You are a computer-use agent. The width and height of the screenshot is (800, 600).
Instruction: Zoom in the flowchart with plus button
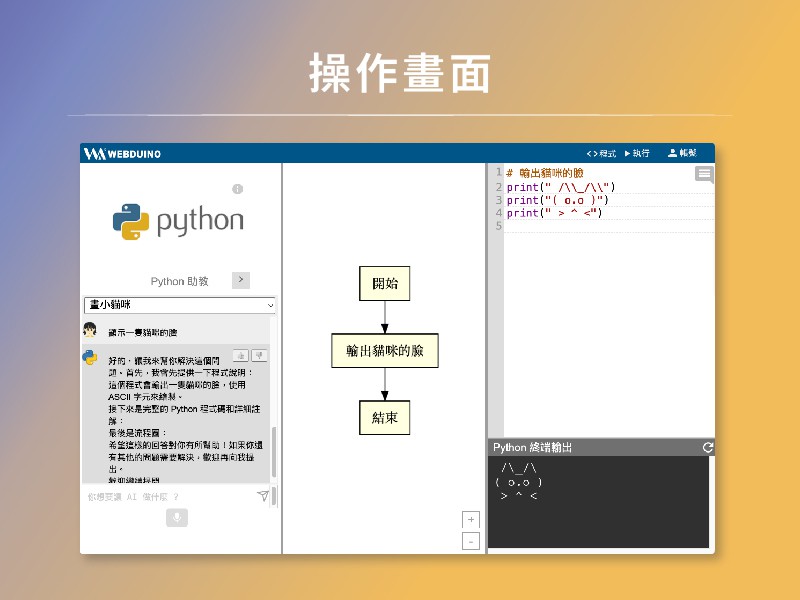[x=471, y=519]
